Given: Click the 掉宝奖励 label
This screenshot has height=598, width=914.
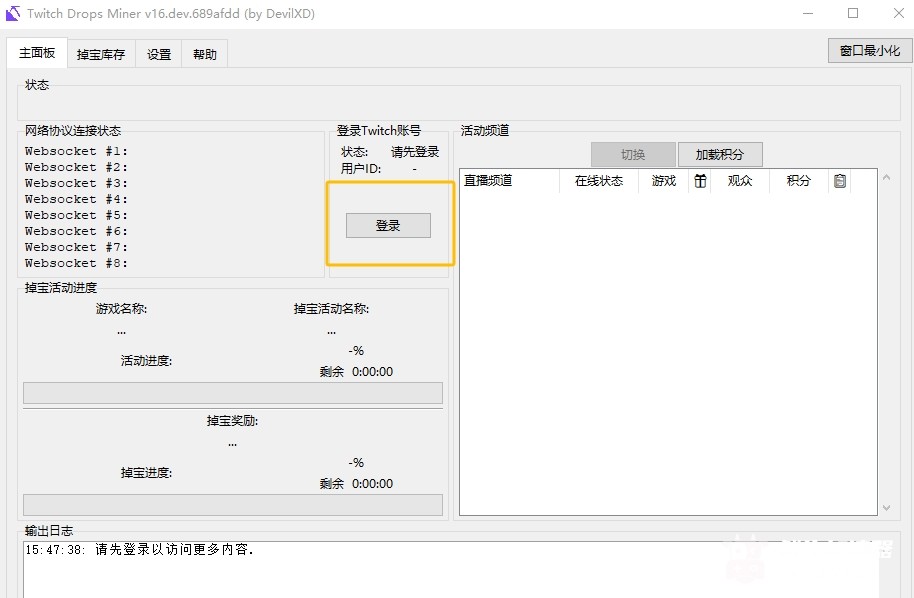Looking at the screenshot, I should tap(233, 420).
